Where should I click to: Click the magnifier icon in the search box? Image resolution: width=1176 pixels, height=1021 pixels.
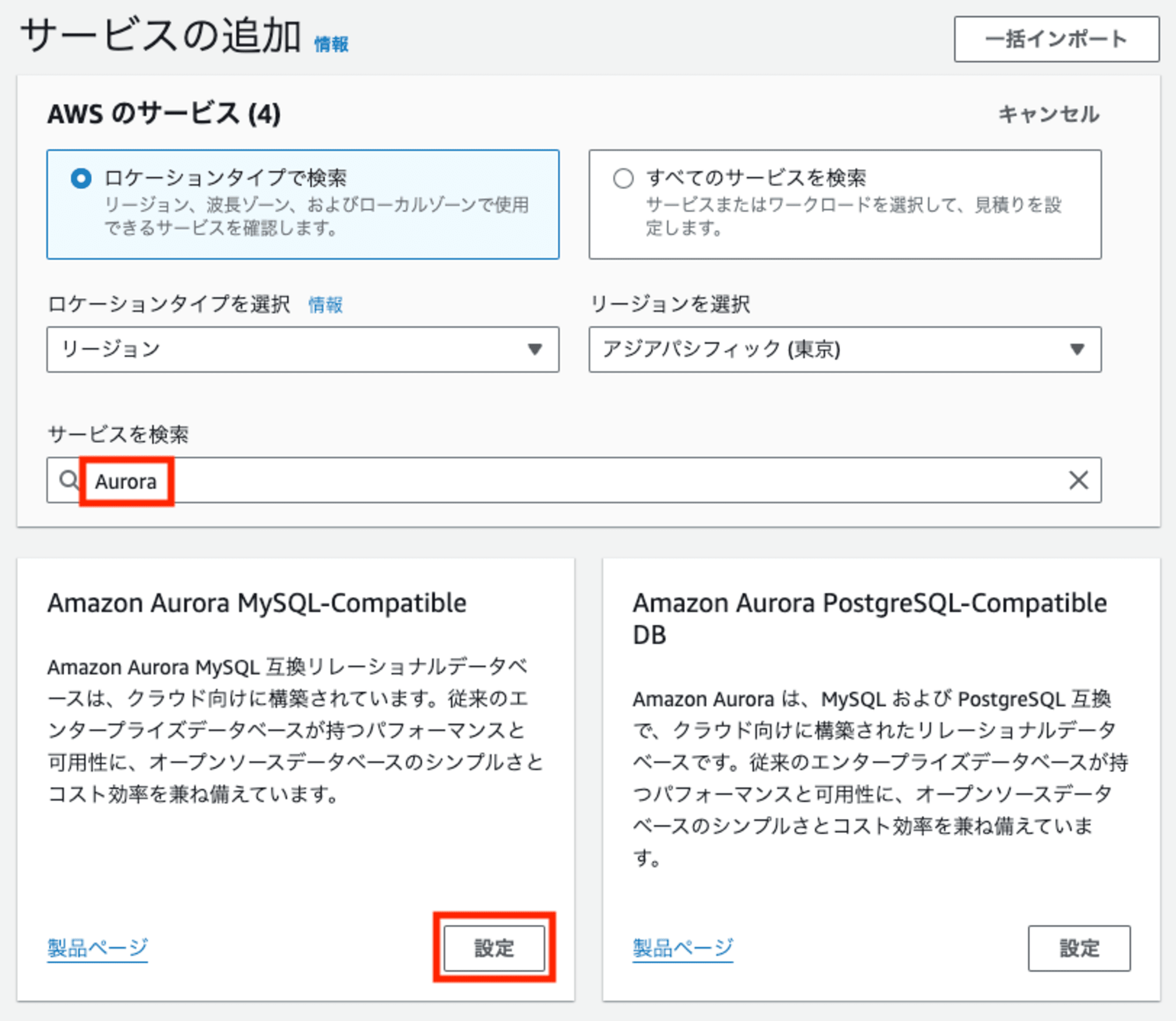tap(69, 481)
